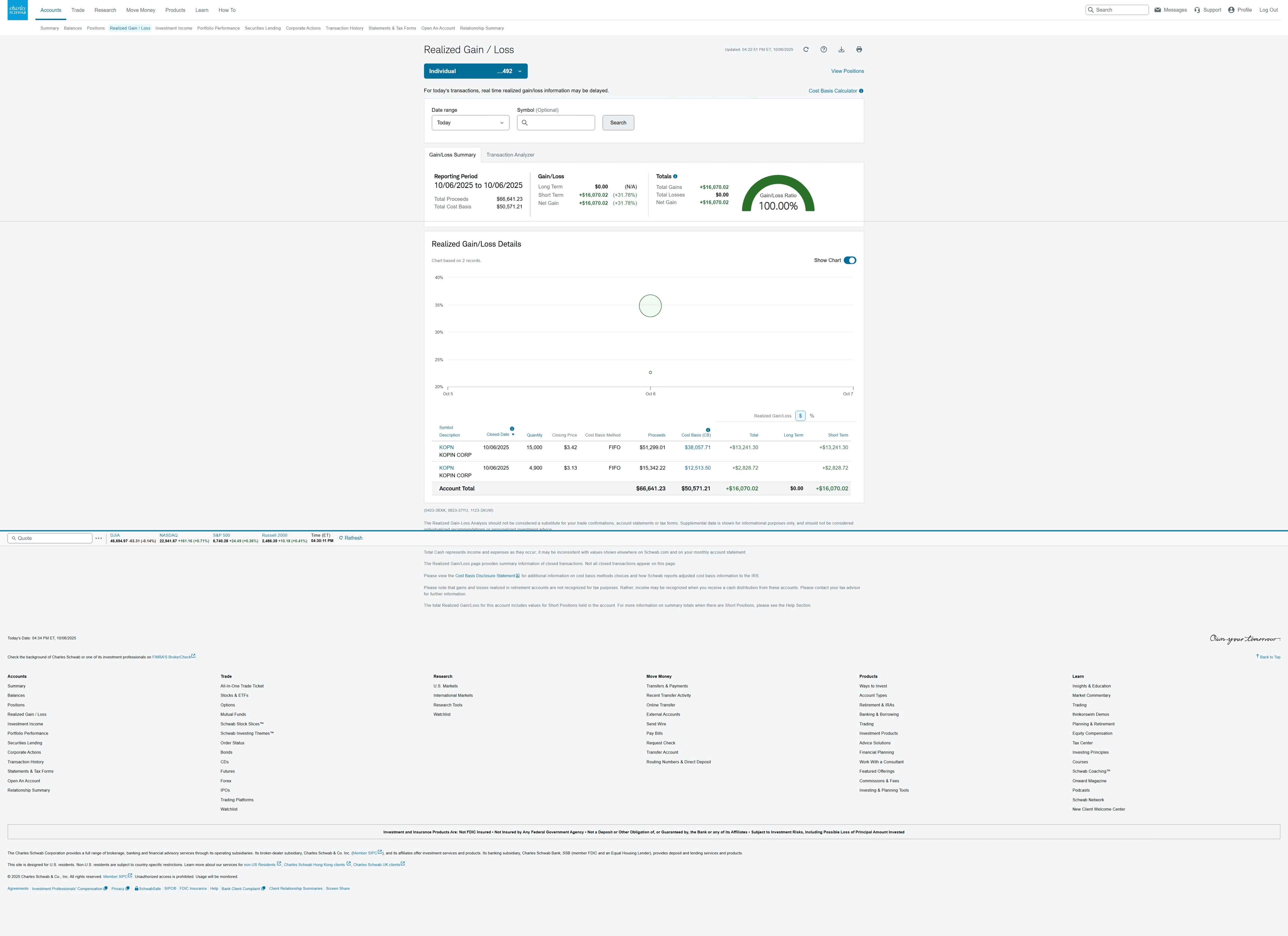Switch to the Transaction Analyzer tab
The height and width of the screenshot is (936, 1288).
[510, 155]
